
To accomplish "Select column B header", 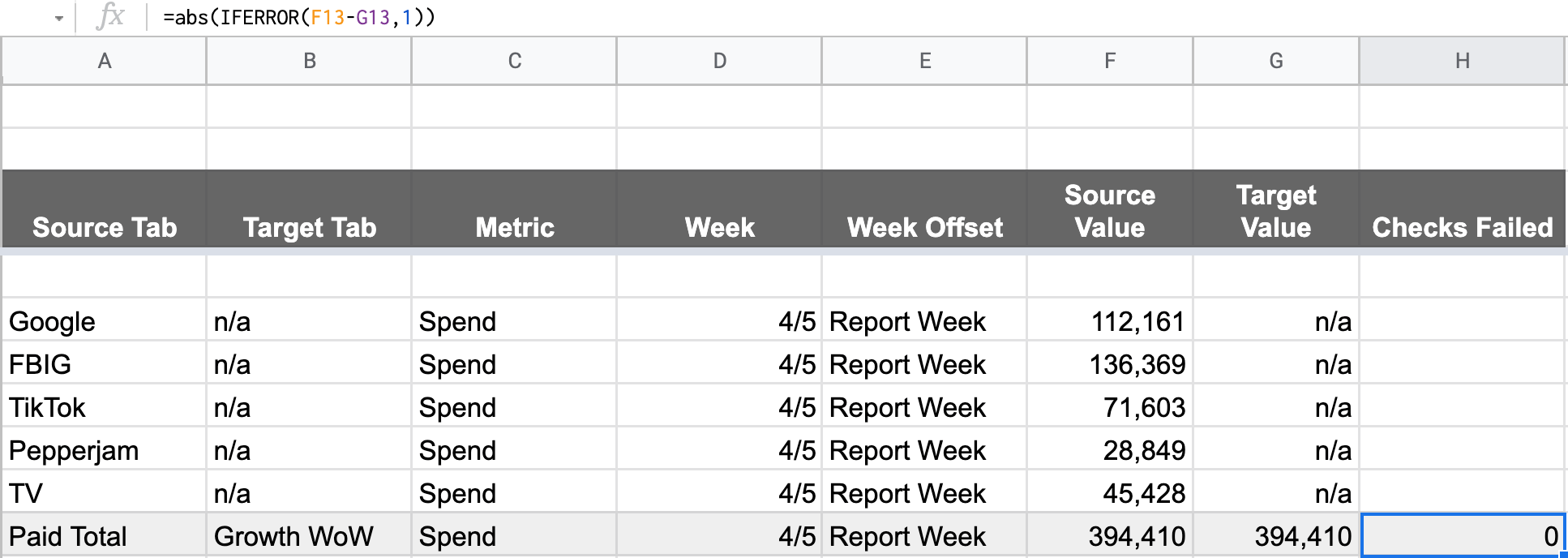I will coord(309,61).
